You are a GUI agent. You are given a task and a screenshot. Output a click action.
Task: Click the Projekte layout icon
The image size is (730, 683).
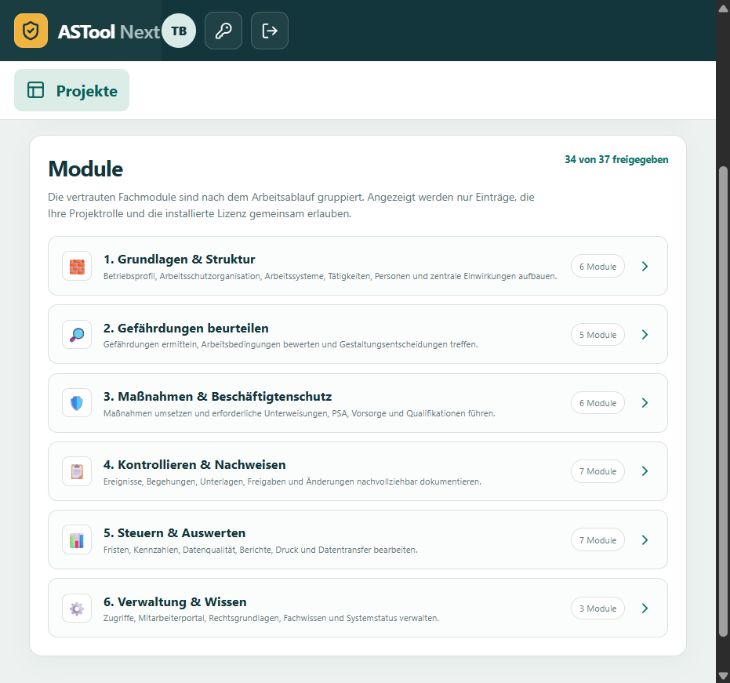point(35,90)
